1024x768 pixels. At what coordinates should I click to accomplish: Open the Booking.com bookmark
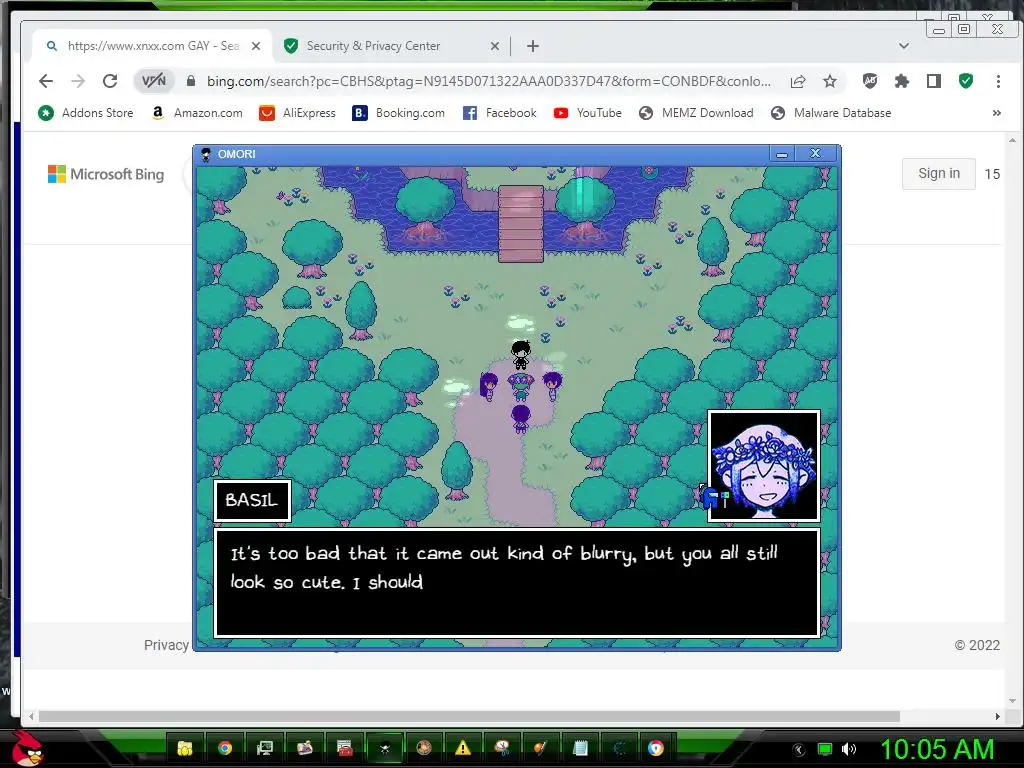tap(398, 113)
